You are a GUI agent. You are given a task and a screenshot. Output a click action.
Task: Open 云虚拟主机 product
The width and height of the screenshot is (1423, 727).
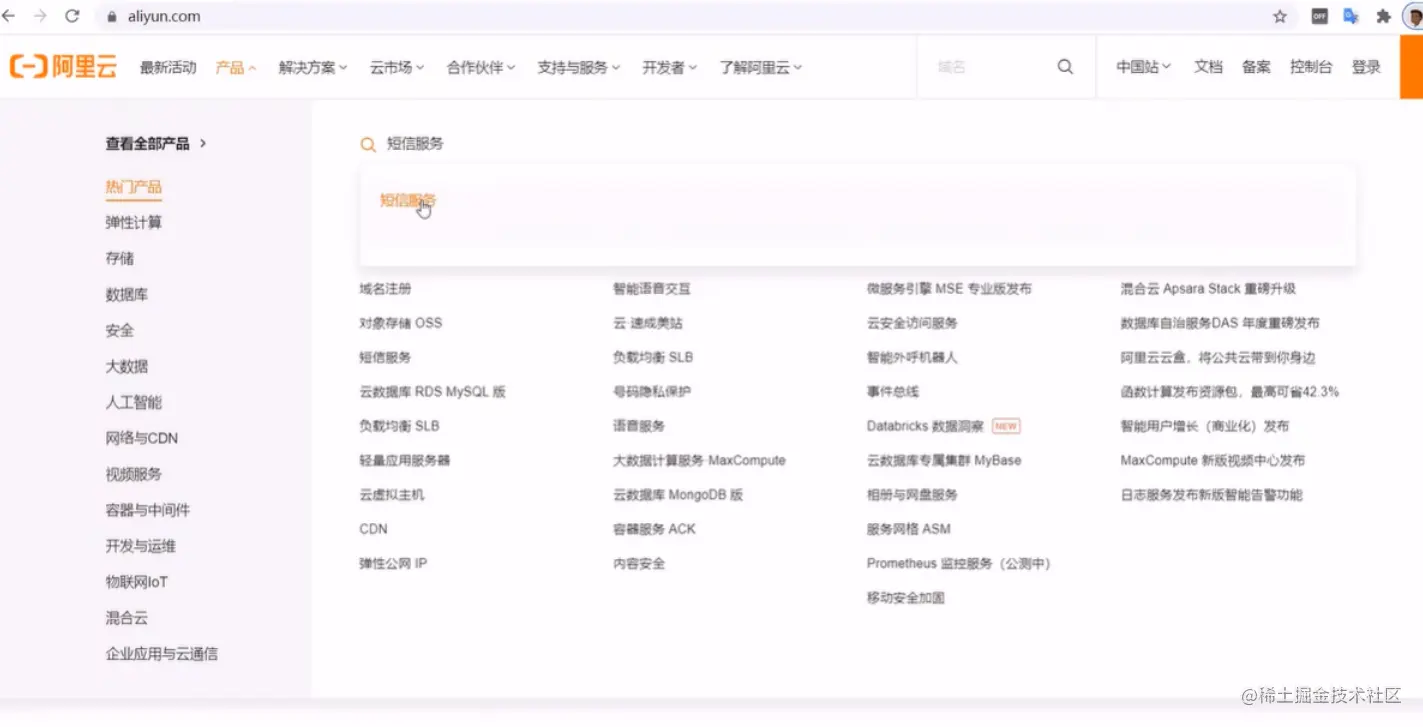pos(392,495)
